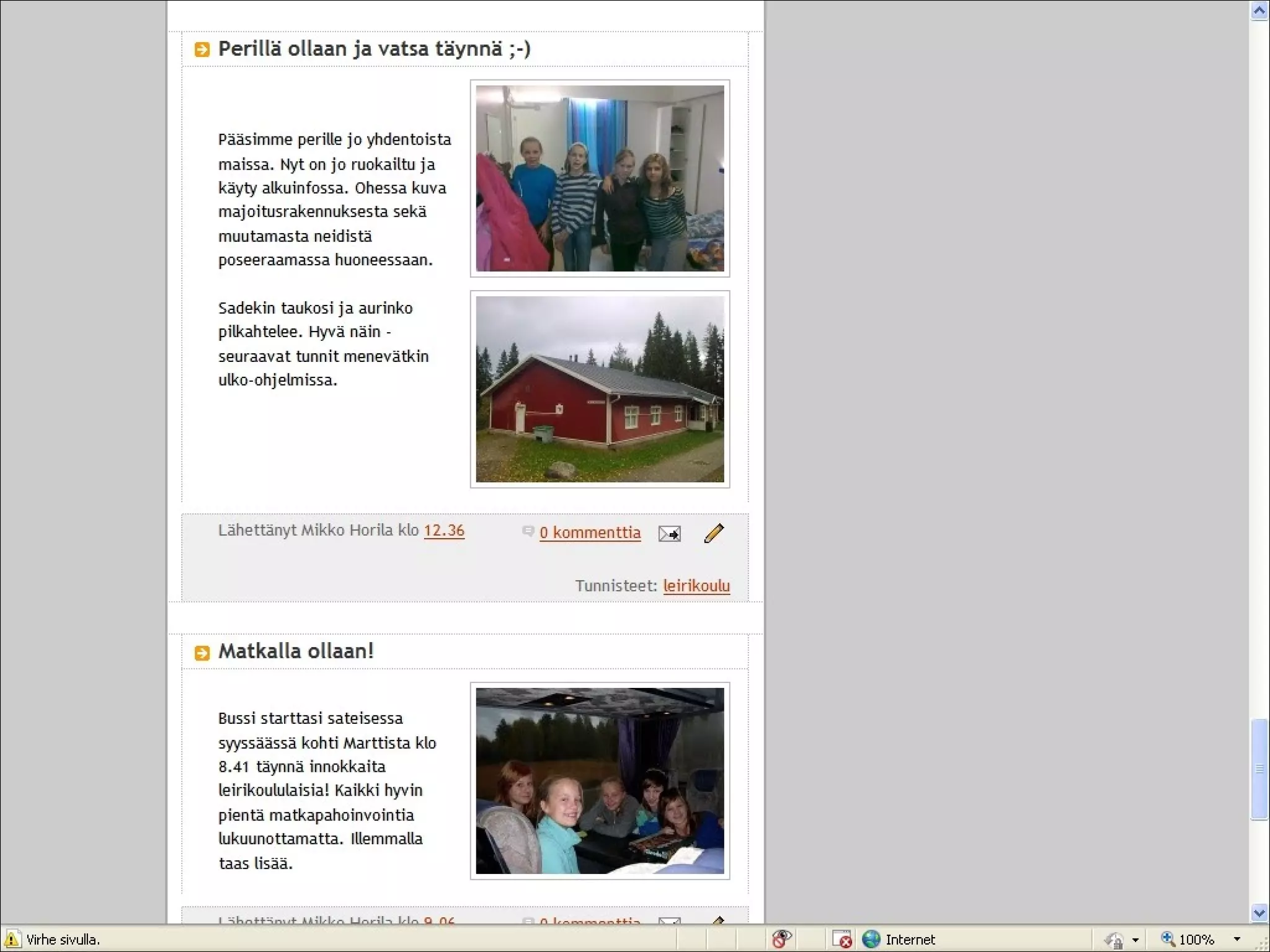Open the leirikoulu tag link

pyautogui.click(x=696, y=586)
